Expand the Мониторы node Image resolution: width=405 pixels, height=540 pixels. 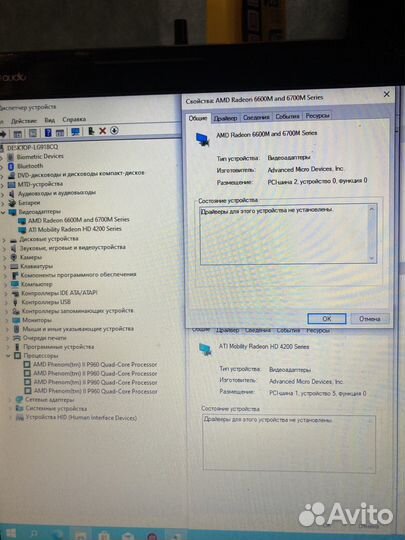tap(7, 321)
